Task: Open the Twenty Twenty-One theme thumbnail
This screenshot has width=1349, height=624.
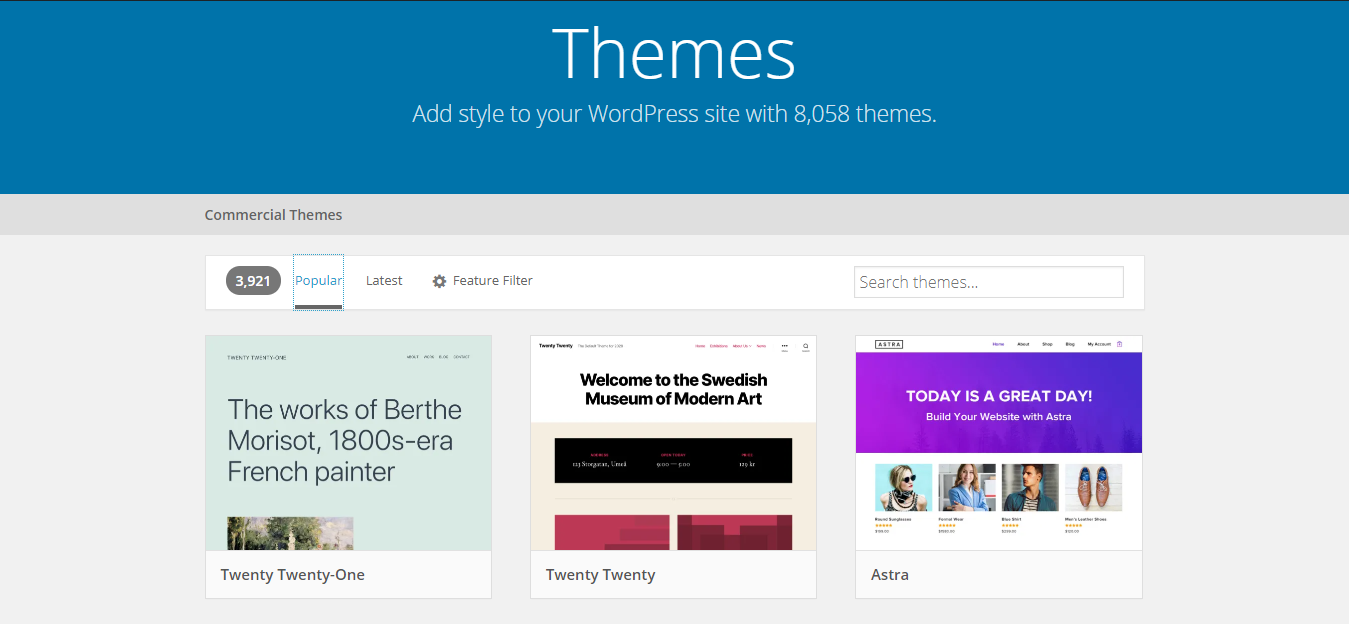Action: pyautogui.click(x=348, y=443)
